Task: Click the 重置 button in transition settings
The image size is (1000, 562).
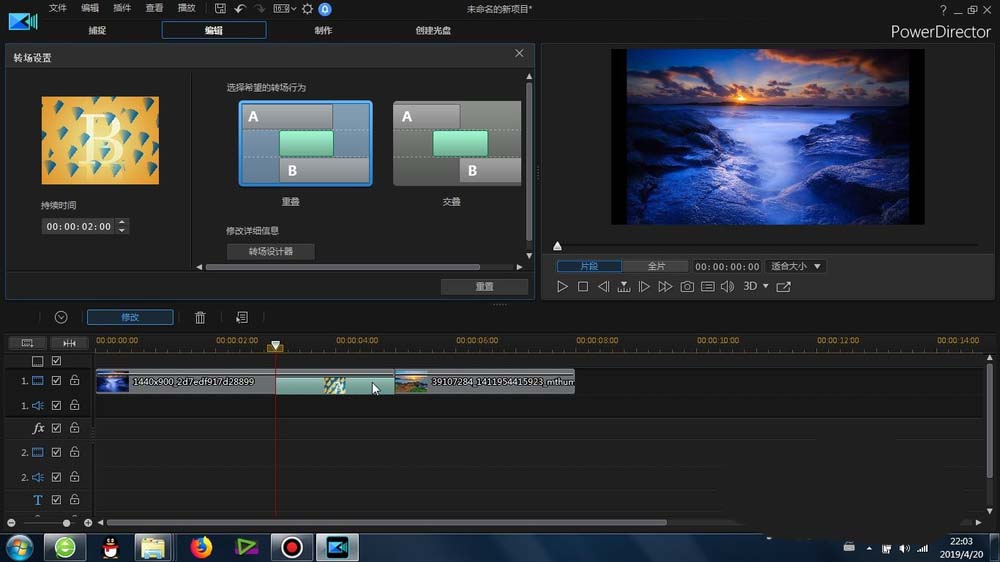Action: tap(484, 286)
